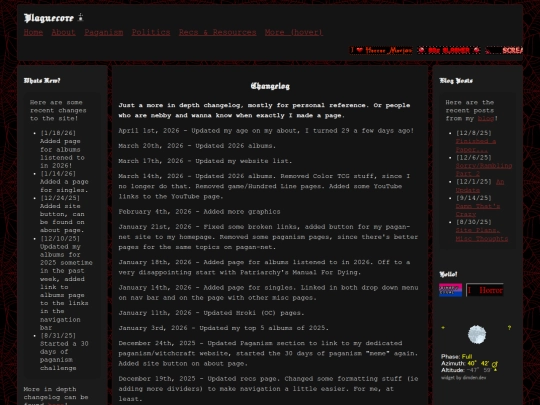Viewport: 540px width, 405px height.
Task: Click the [1/18/26] item in Whats New
Action: 62,149
